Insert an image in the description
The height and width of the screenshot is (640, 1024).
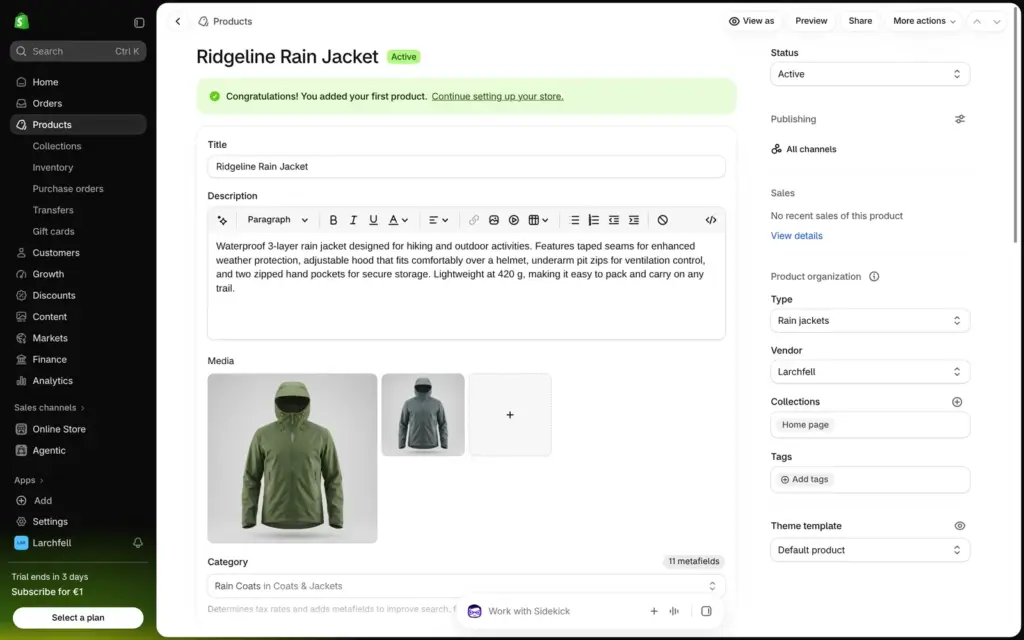pyautogui.click(x=494, y=220)
